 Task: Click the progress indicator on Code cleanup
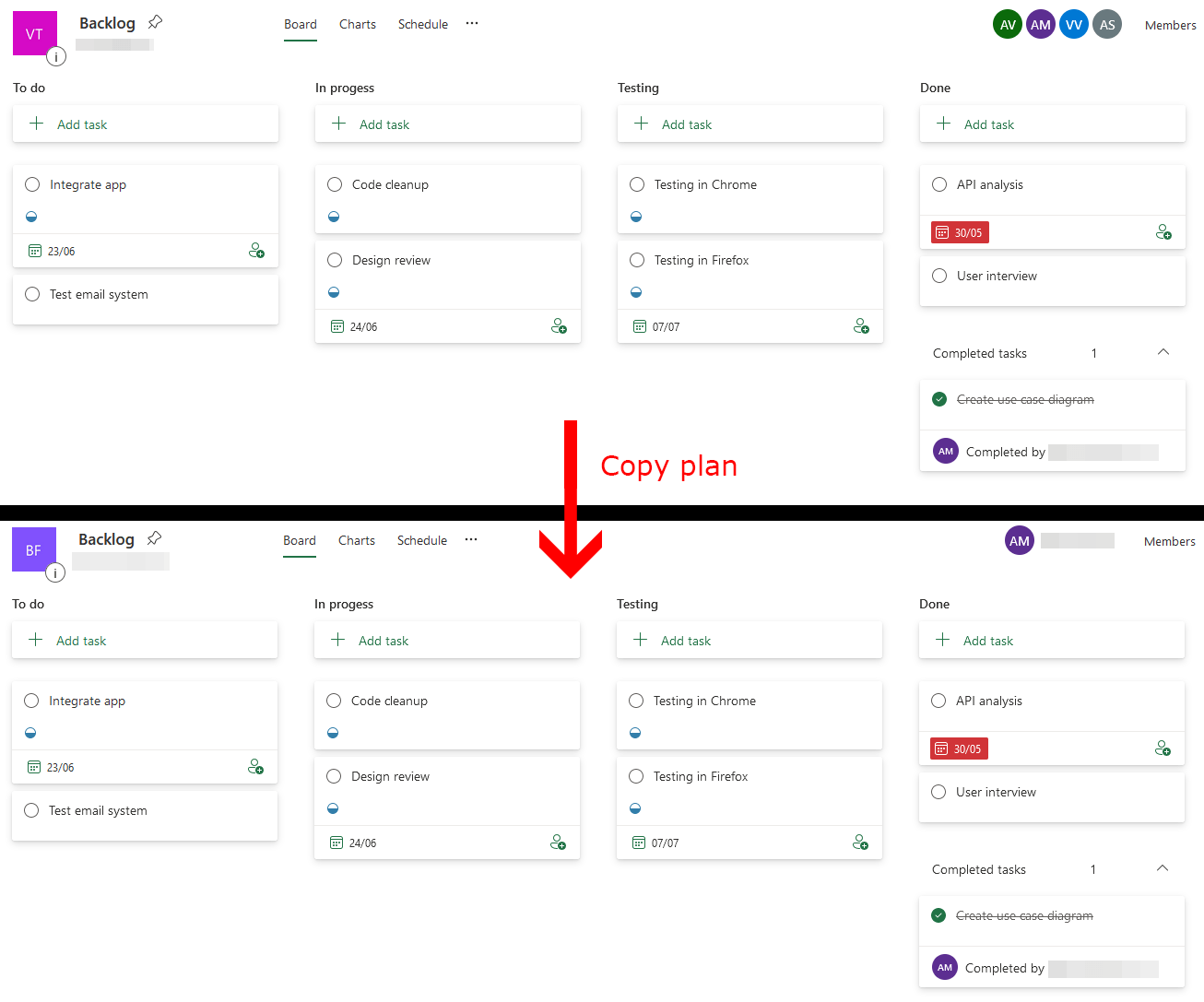pyautogui.click(x=335, y=216)
